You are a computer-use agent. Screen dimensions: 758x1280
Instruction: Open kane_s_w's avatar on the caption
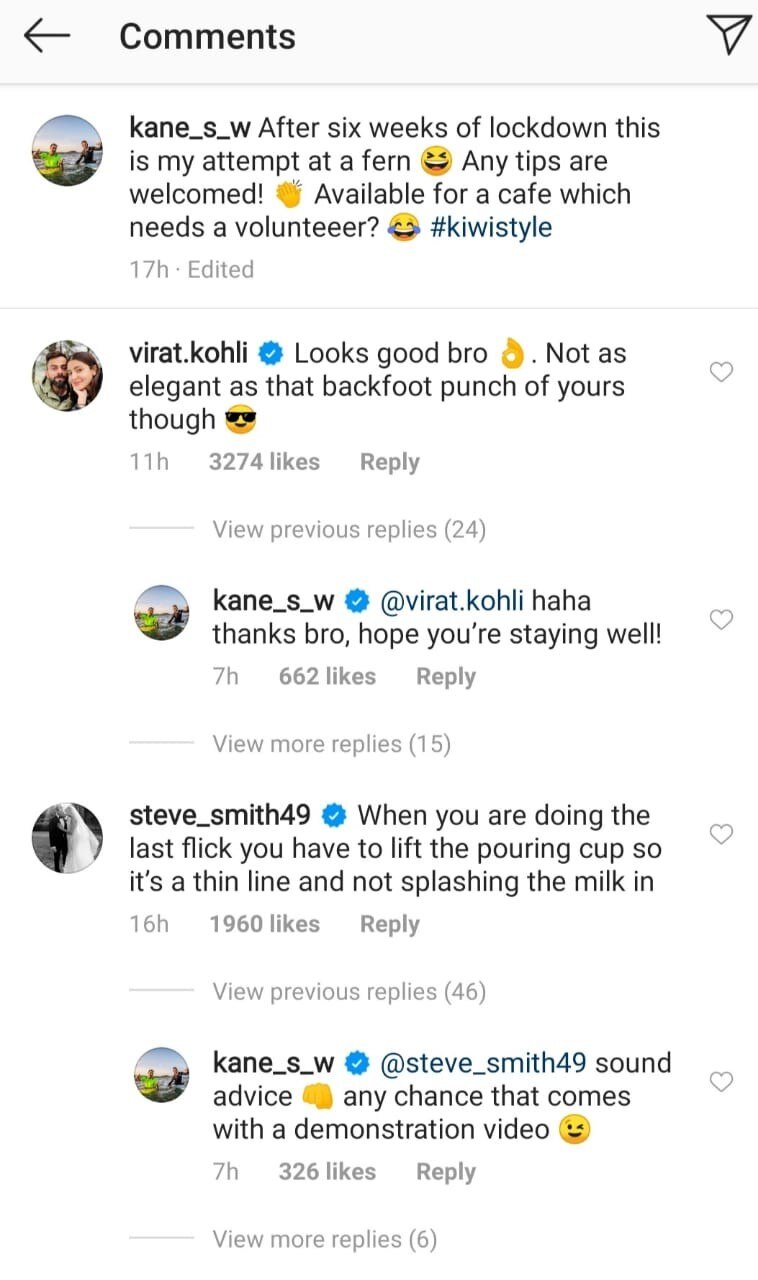click(x=68, y=150)
